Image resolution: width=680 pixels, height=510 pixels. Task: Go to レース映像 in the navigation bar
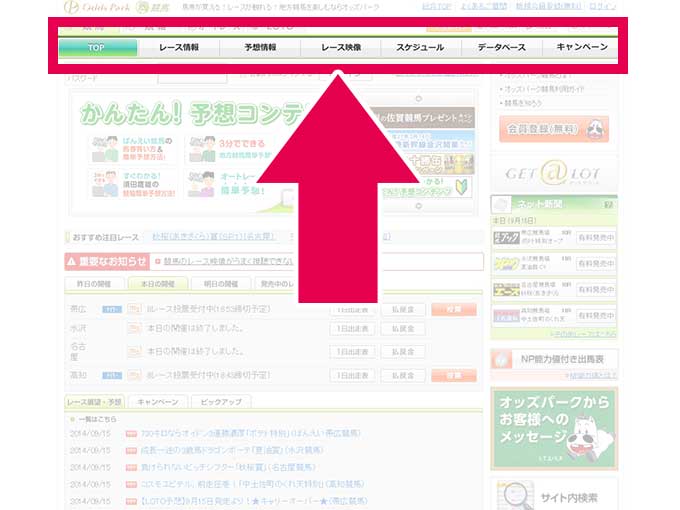coord(341,48)
